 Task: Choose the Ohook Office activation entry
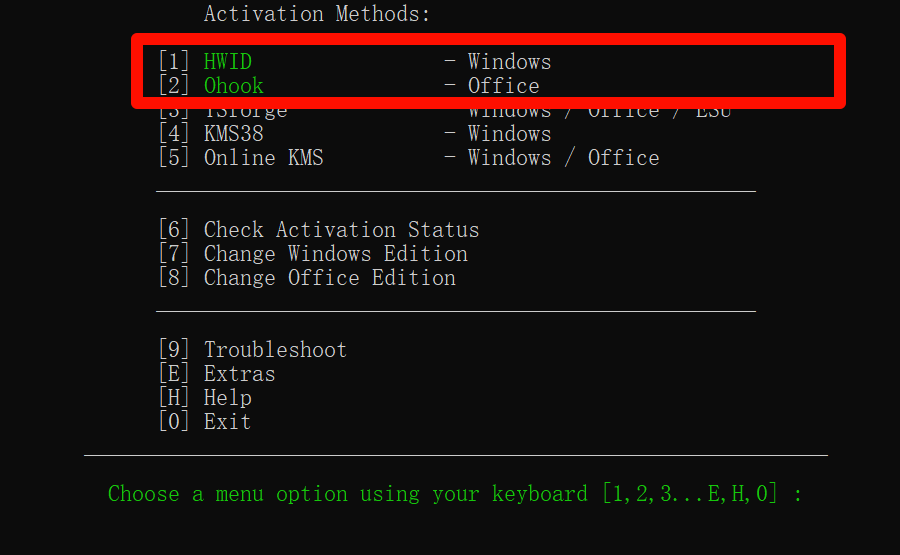[x=234, y=86]
